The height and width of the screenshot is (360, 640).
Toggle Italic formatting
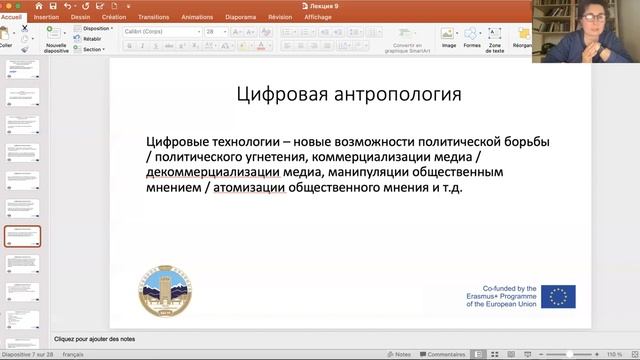coord(142,46)
